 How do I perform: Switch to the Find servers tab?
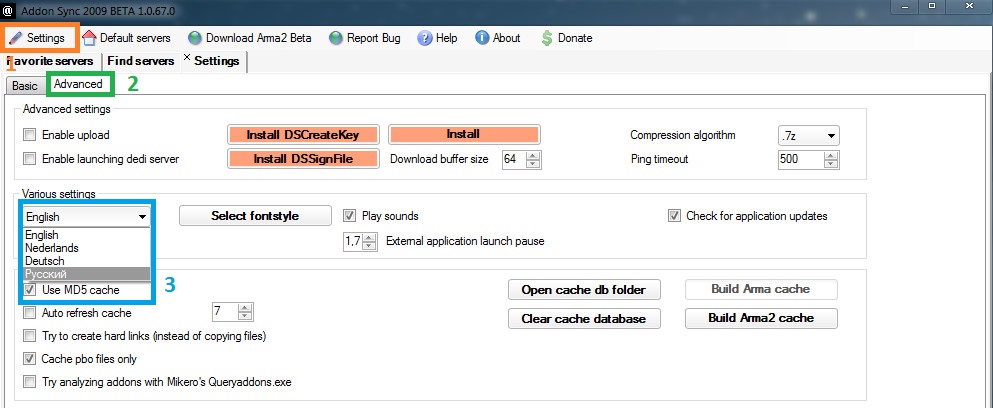141,61
